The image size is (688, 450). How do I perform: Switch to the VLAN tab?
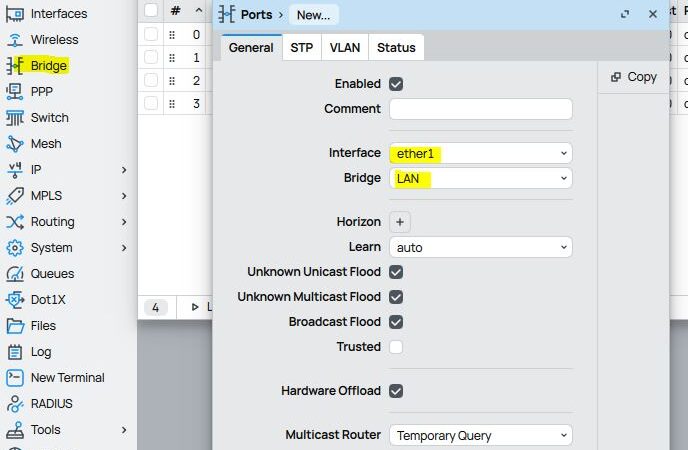(345, 47)
